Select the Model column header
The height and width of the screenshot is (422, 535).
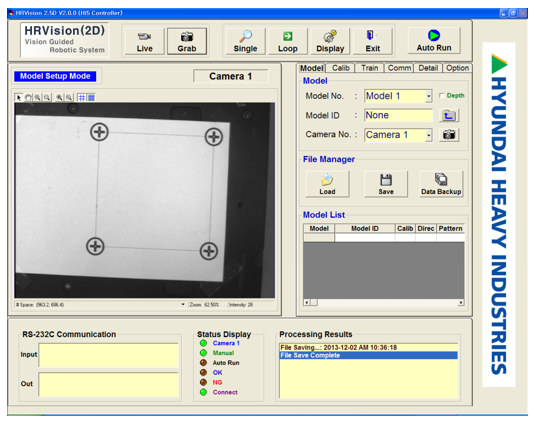point(319,228)
